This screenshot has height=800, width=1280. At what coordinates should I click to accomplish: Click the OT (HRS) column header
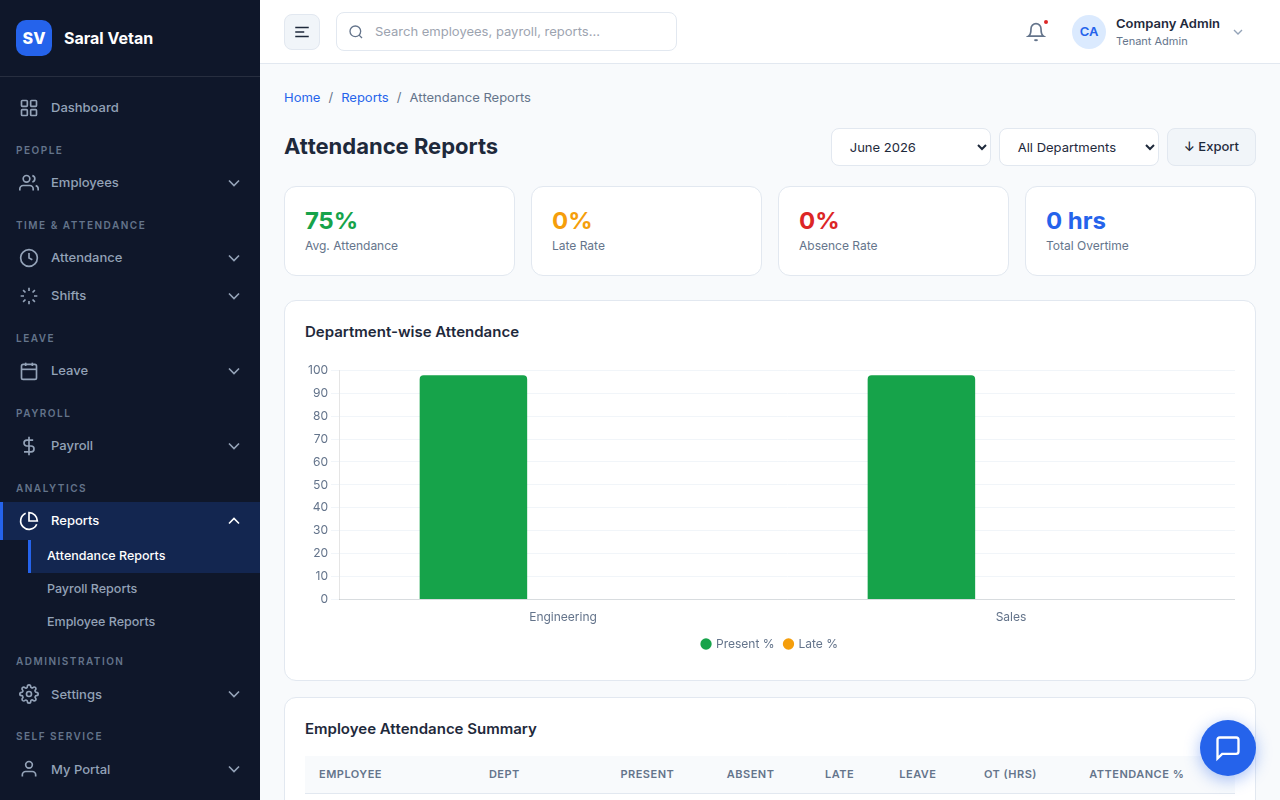pyautogui.click(x=1010, y=775)
